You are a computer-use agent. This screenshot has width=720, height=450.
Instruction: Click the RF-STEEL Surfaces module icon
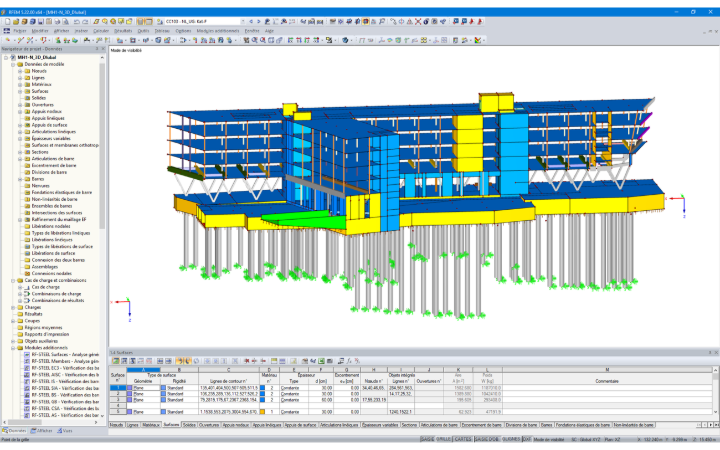pos(27,354)
